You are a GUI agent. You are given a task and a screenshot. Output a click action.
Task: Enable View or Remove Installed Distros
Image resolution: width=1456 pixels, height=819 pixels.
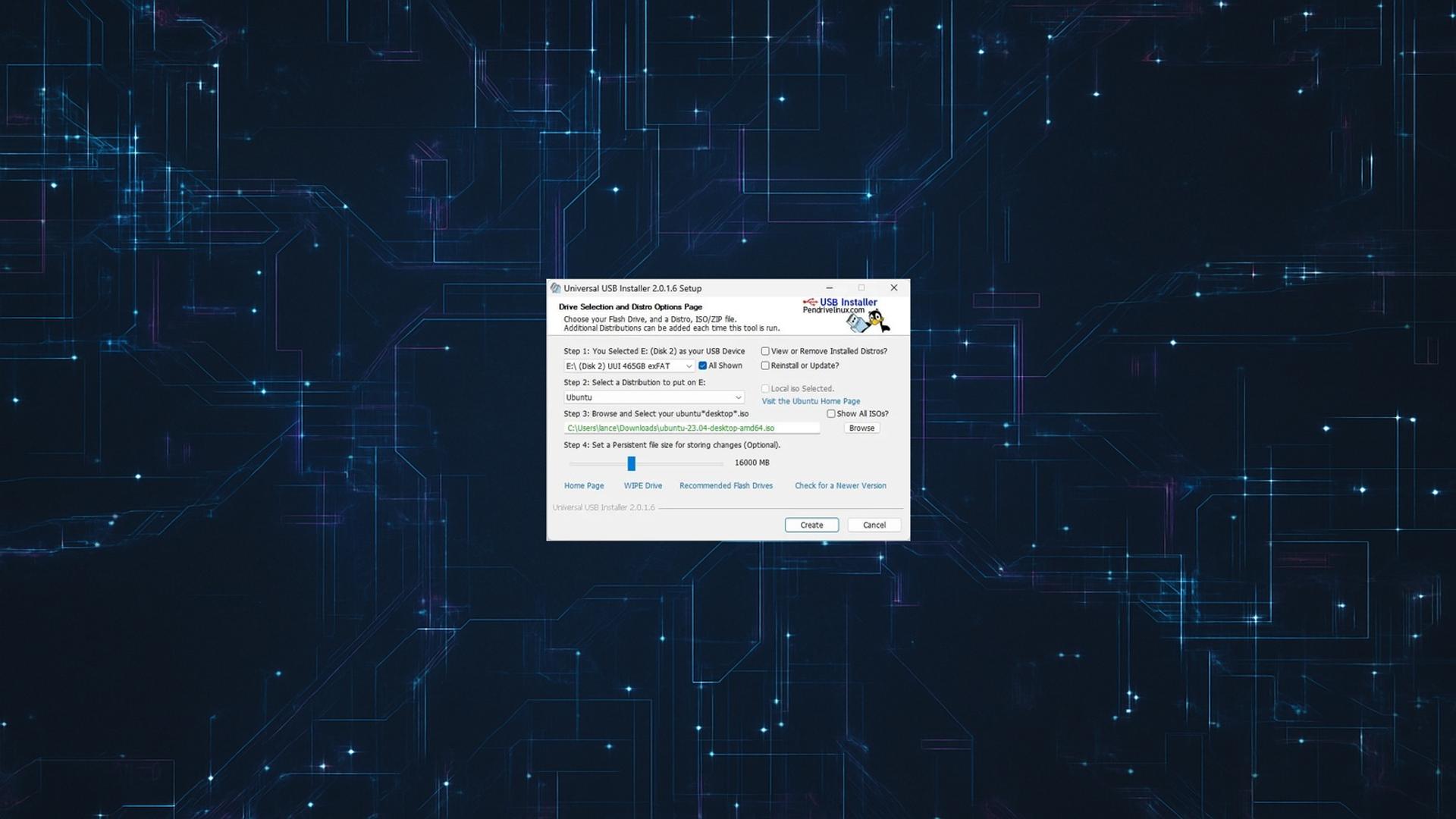(x=765, y=351)
